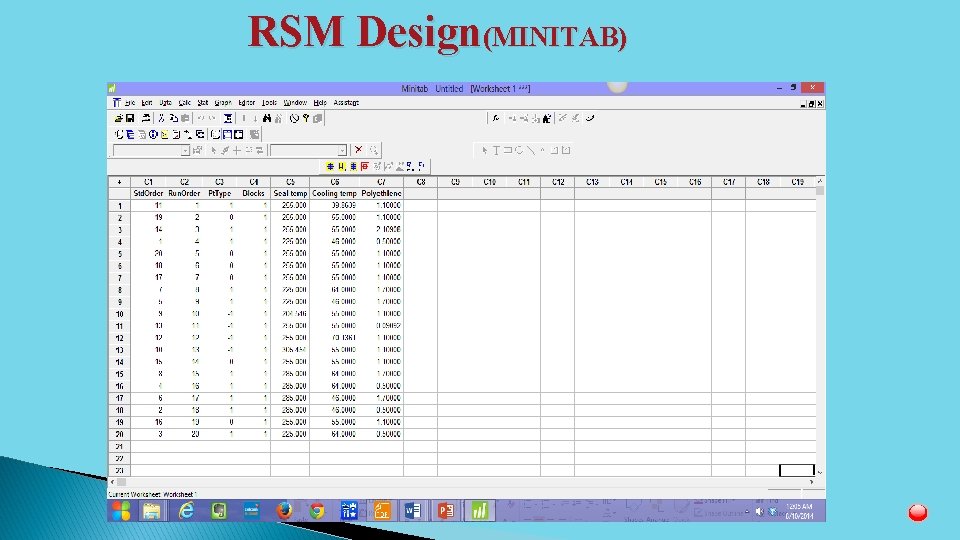This screenshot has width=960, height=540.
Task: Open Firefox from the taskbar
Action: 284,510
